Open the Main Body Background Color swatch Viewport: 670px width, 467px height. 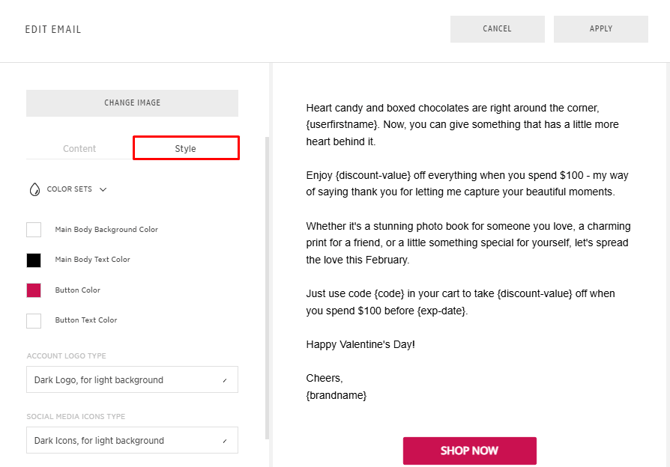[34, 230]
